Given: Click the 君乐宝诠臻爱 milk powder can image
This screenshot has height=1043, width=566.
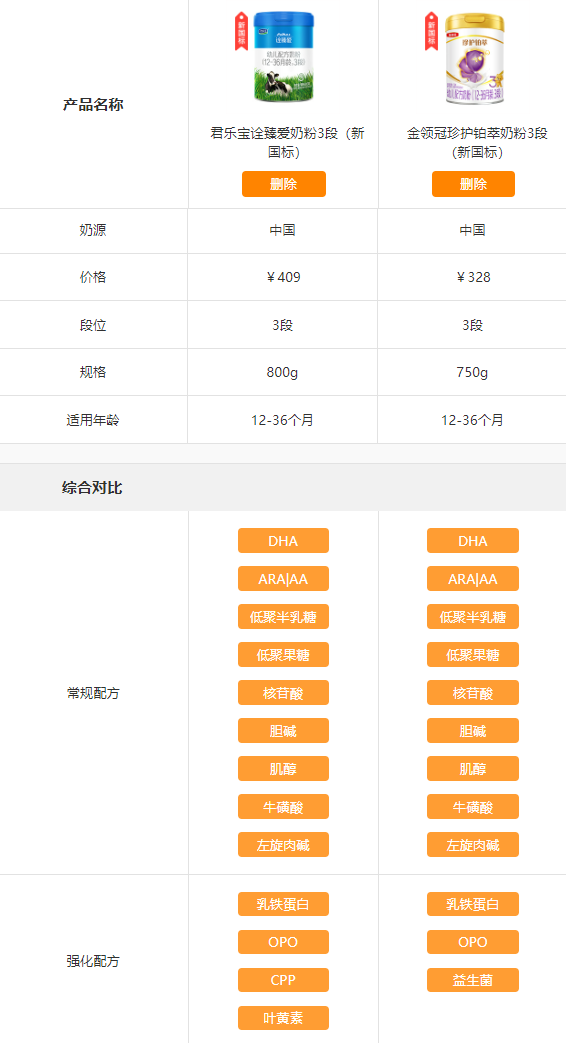Looking at the screenshot, I should point(283,57).
